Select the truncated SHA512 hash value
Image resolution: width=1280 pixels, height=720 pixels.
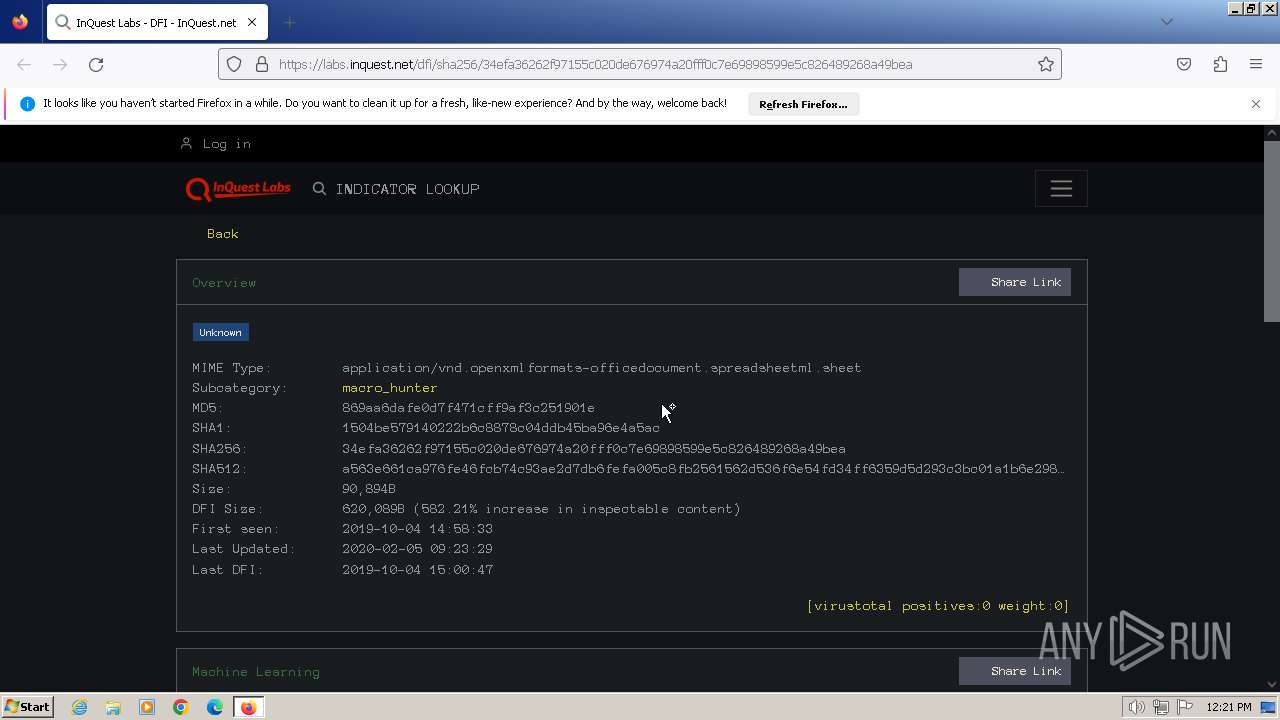point(703,469)
